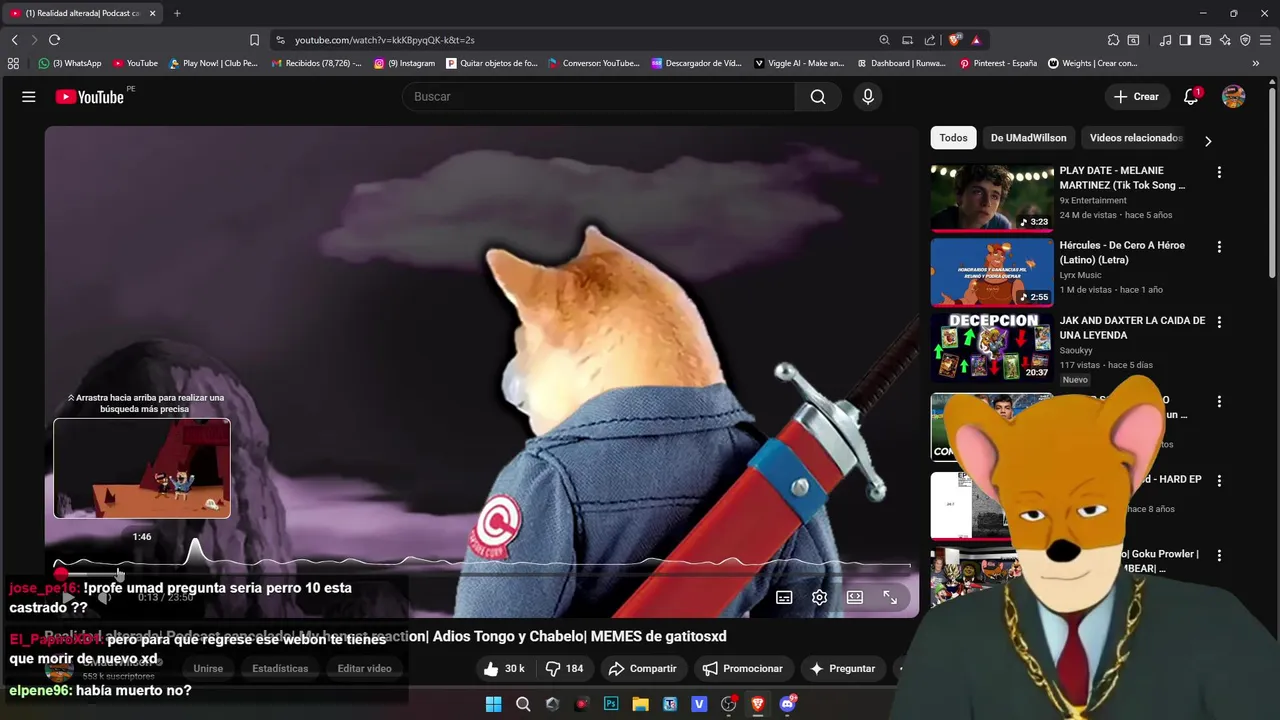Click the Compartir button

(x=643, y=669)
